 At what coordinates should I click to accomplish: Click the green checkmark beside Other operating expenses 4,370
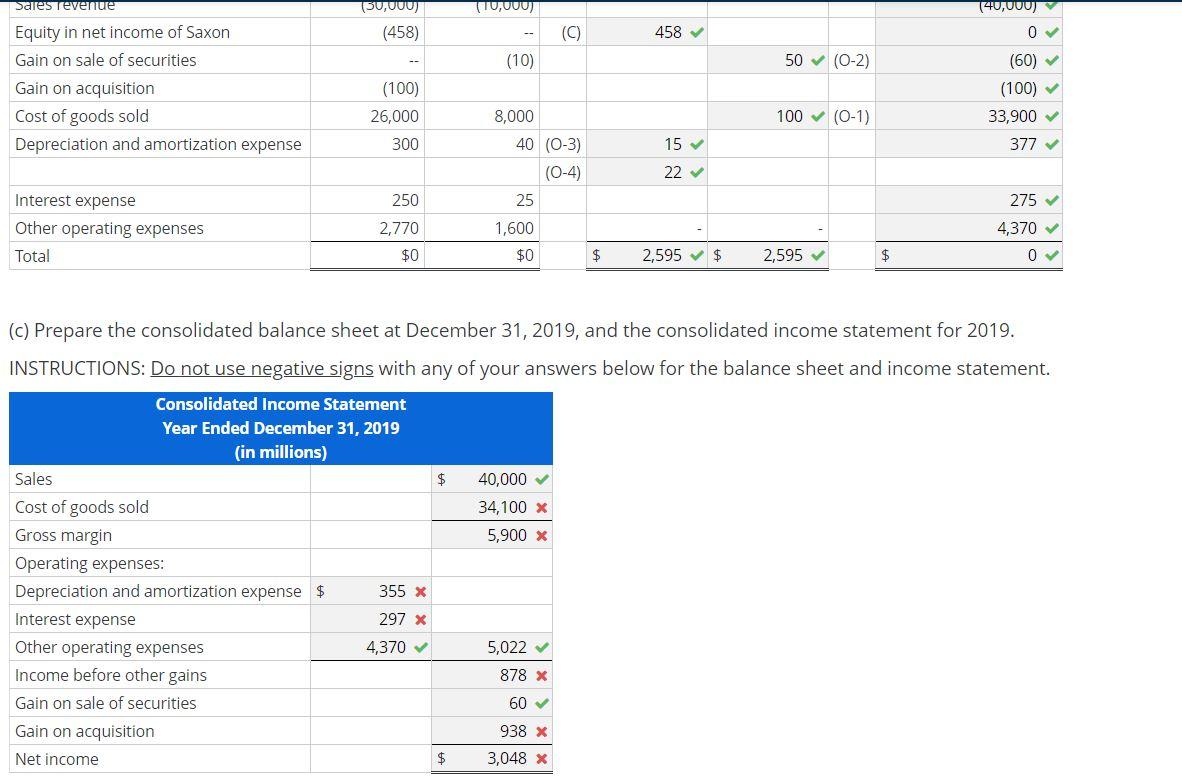(420, 647)
